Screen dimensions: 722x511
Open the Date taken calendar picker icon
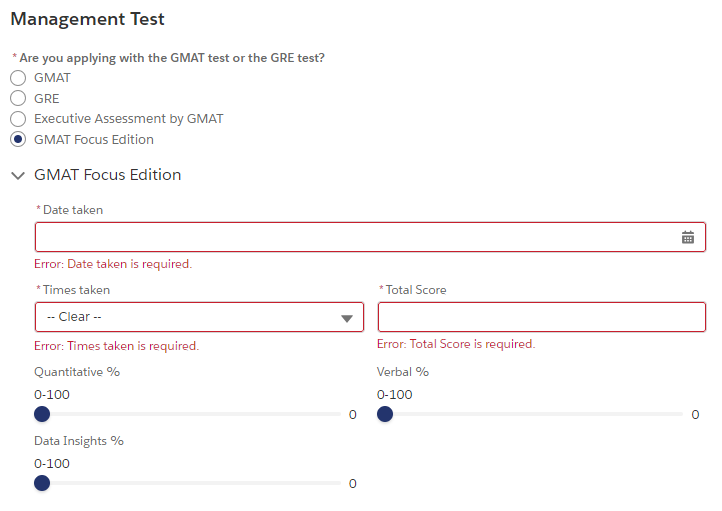(688, 237)
